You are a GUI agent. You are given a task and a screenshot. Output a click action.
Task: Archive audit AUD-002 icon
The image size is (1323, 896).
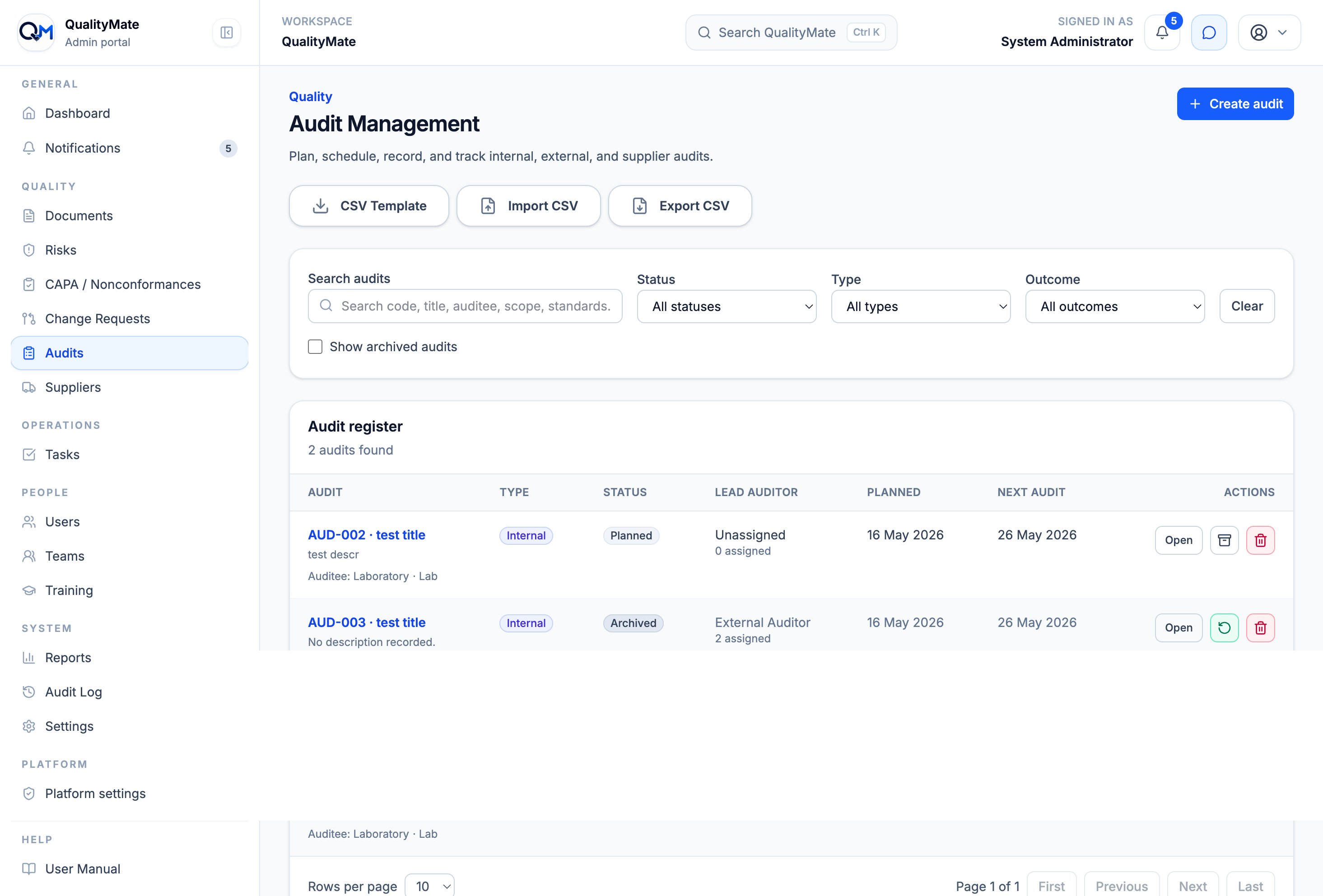tap(1224, 540)
